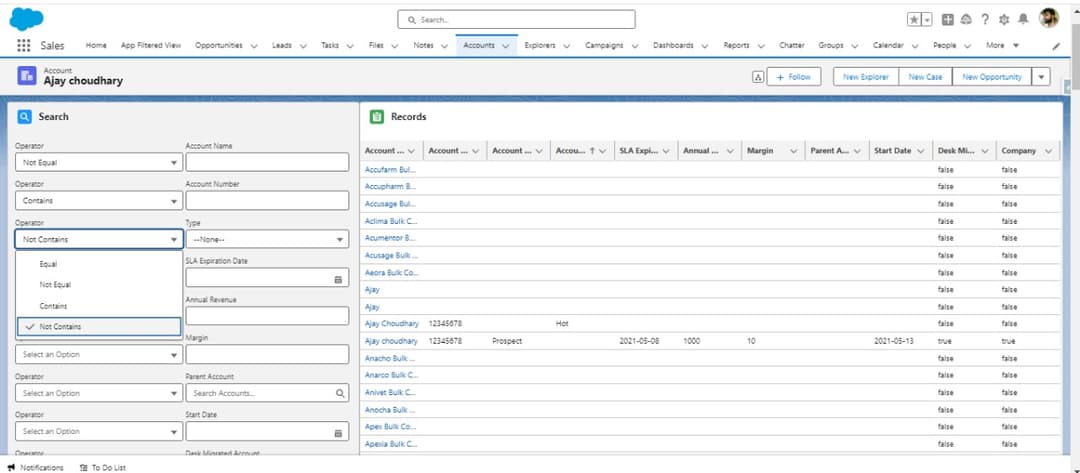Open the Contains operator dropdown
Viewport: 1080px width, 473px height.
tap(98, 201)
